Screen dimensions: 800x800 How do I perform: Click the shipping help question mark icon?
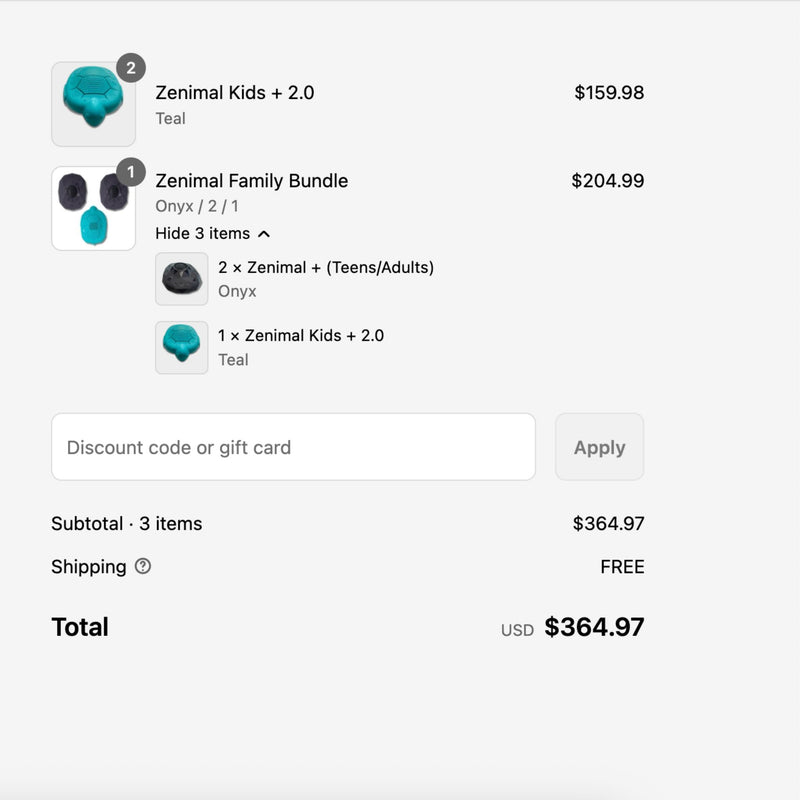[143, 566]
